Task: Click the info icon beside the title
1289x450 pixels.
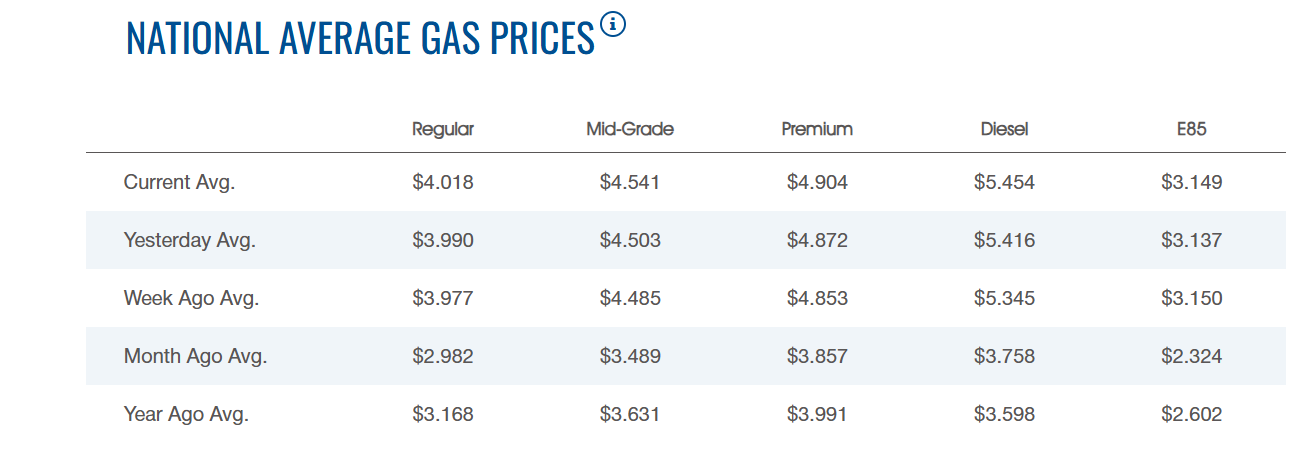Action: click(x=613, y=26)
